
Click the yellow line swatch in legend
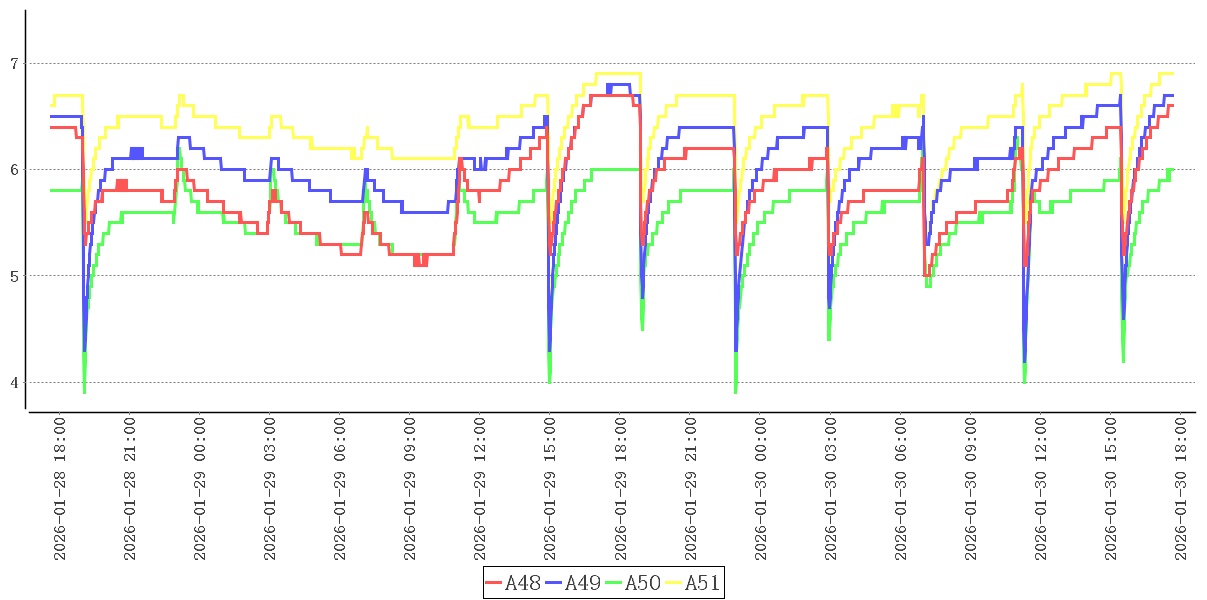click(674, 583)
